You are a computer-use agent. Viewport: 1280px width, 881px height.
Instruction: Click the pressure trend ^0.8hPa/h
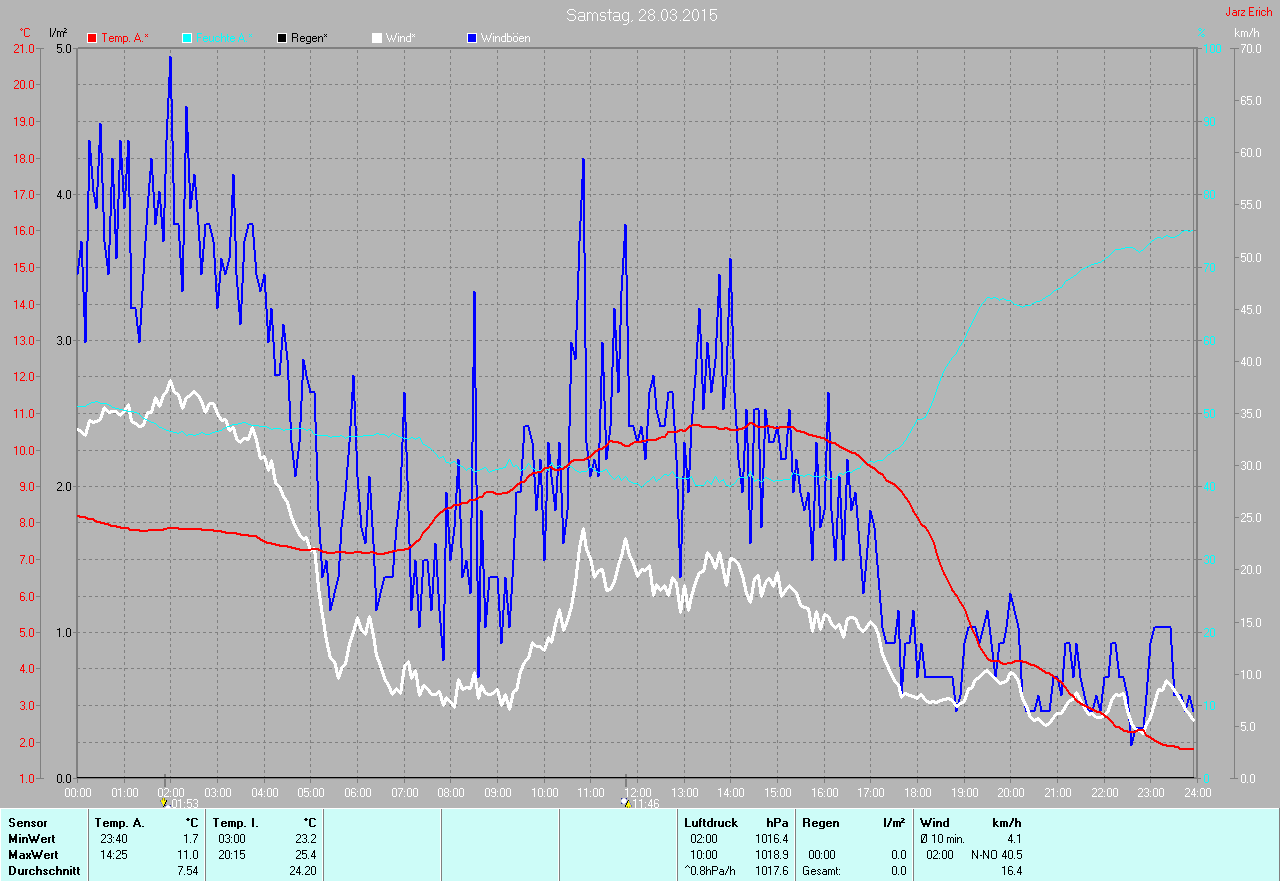pos(710,870)
